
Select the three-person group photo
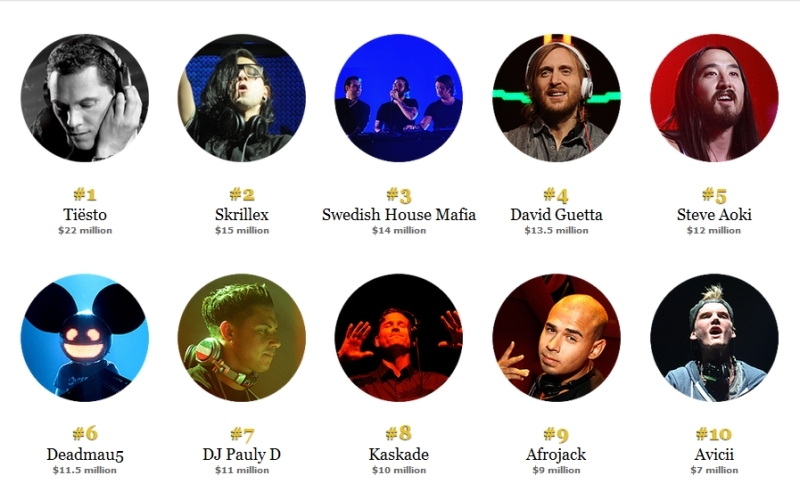(399, 98)
